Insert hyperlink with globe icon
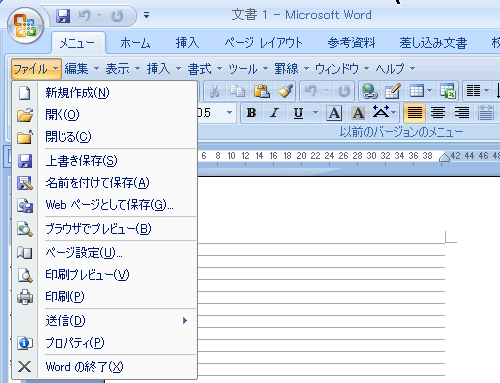500x383 pixels. tap(370, 91)
